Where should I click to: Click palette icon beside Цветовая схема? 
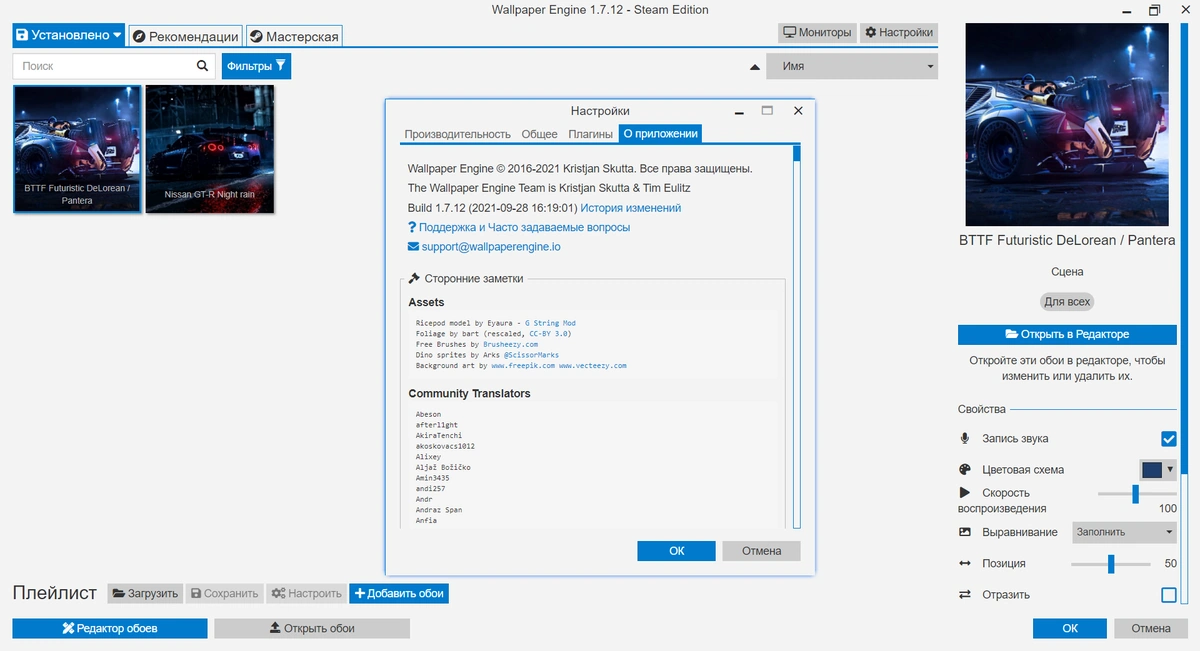coord(965,469)
